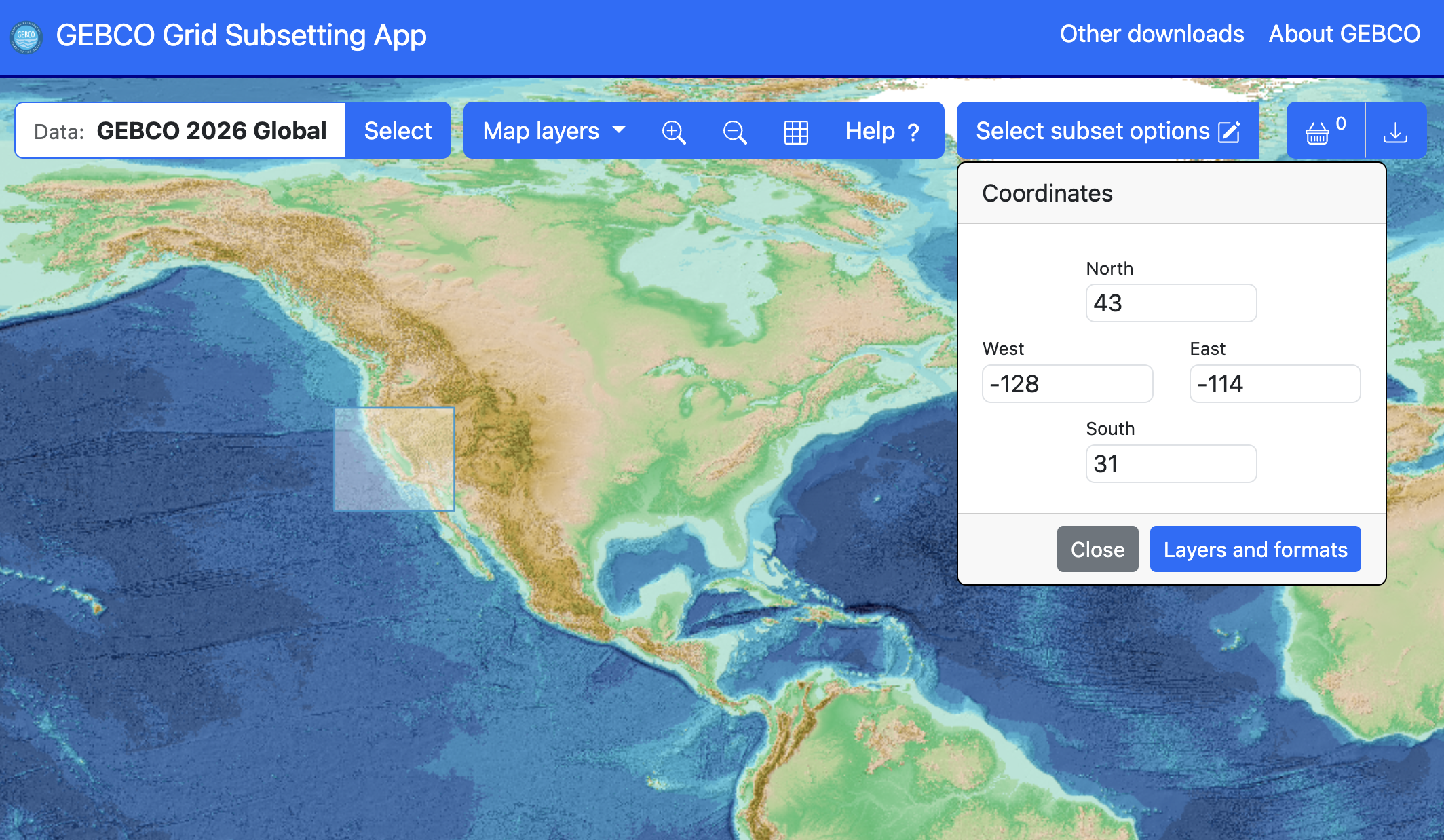Open the Map layers dropdown

click(554, 130)
